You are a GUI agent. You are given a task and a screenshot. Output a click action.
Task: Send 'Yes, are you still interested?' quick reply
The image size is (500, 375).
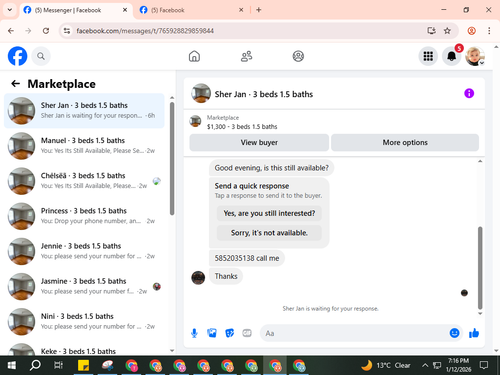click(269, 213)
